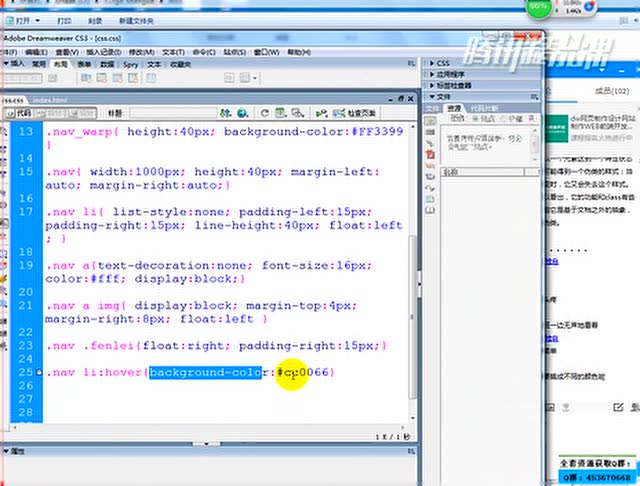Select the index.html document tab

(49, 100)
